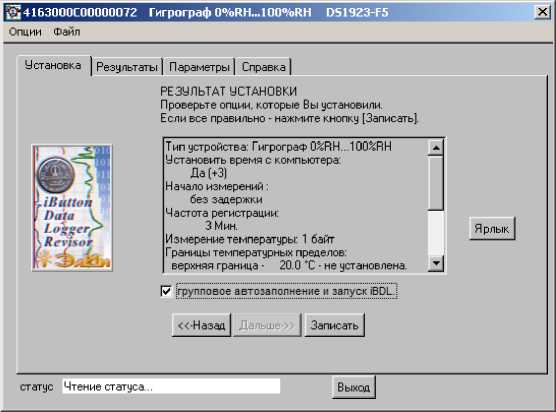Click the Записать button
Screen dimensions: 556x412
click(x=334, y=325)
